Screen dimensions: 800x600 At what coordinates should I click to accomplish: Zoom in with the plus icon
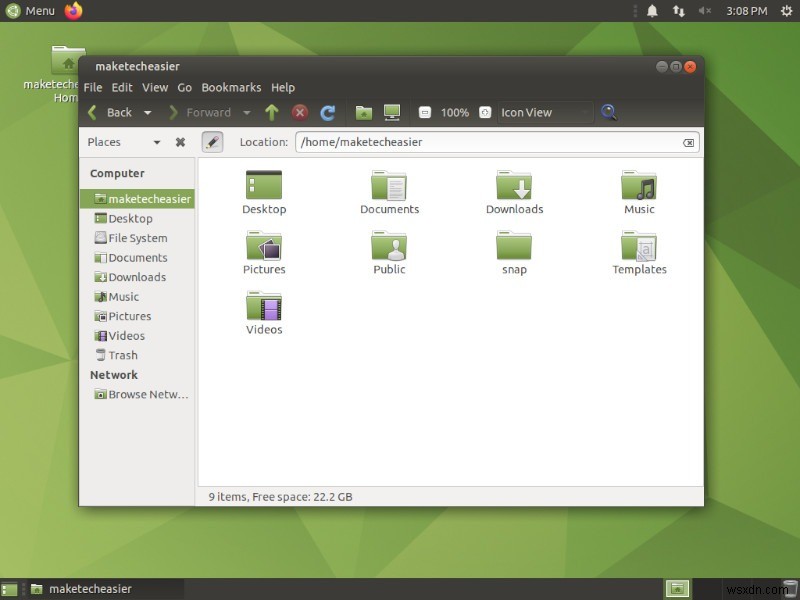click(x=485, y=113)
